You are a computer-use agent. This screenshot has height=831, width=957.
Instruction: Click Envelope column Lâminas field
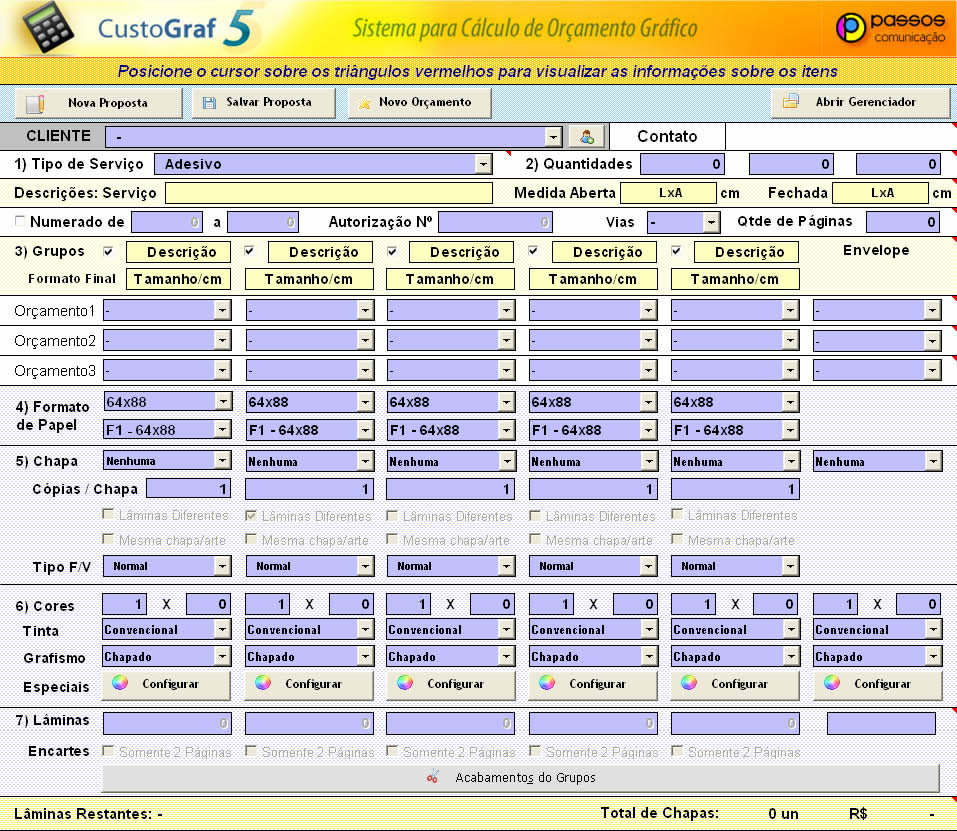click(x=881, y=723)
